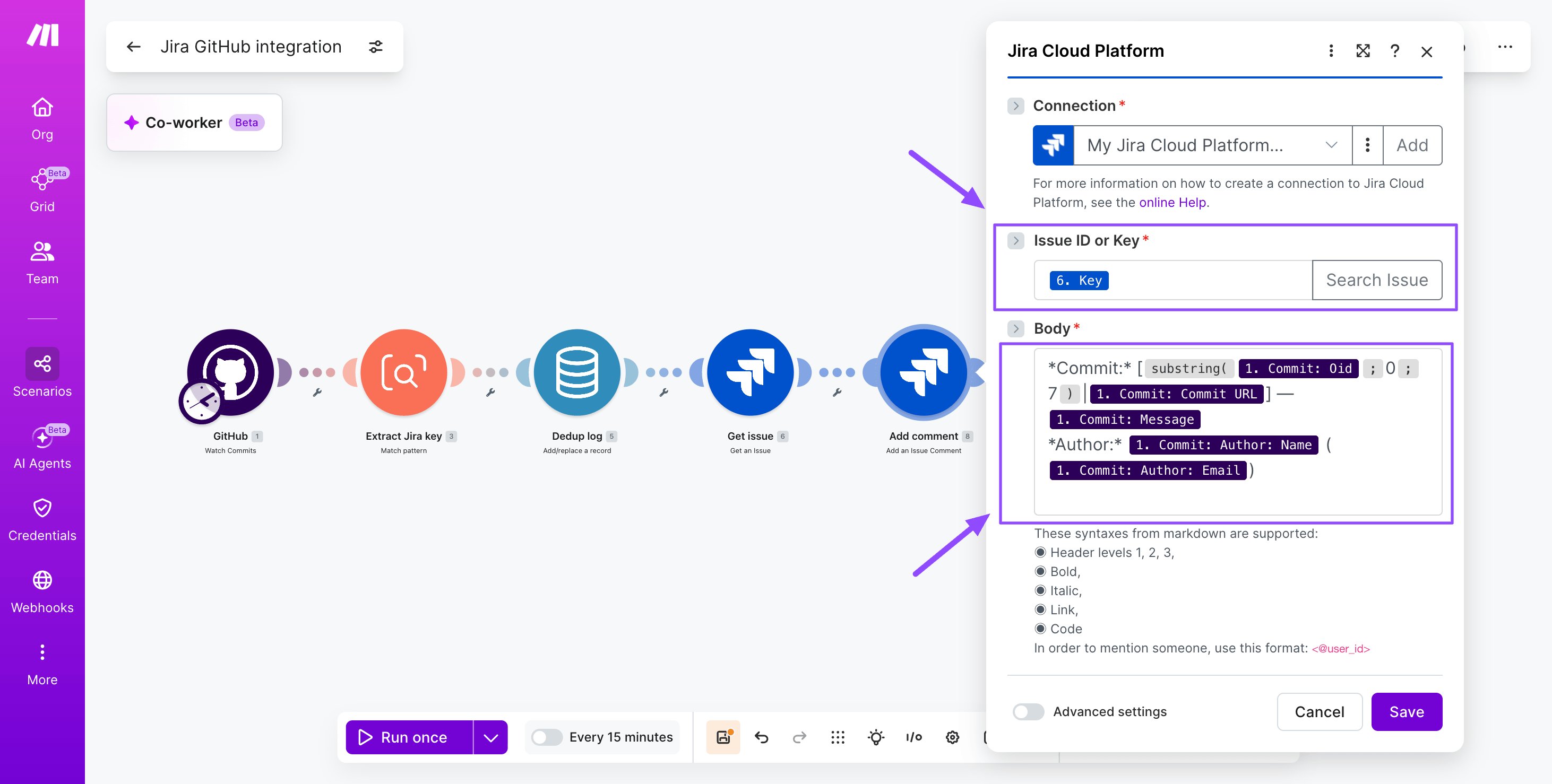Open the scenario inputs and outputs icon
The height and width of the screenshot is (784, 1552).
(914, 737)
